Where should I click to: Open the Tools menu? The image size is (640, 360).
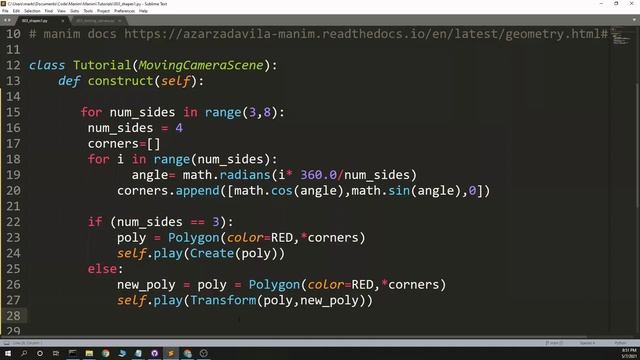click(x=88, y=11)
